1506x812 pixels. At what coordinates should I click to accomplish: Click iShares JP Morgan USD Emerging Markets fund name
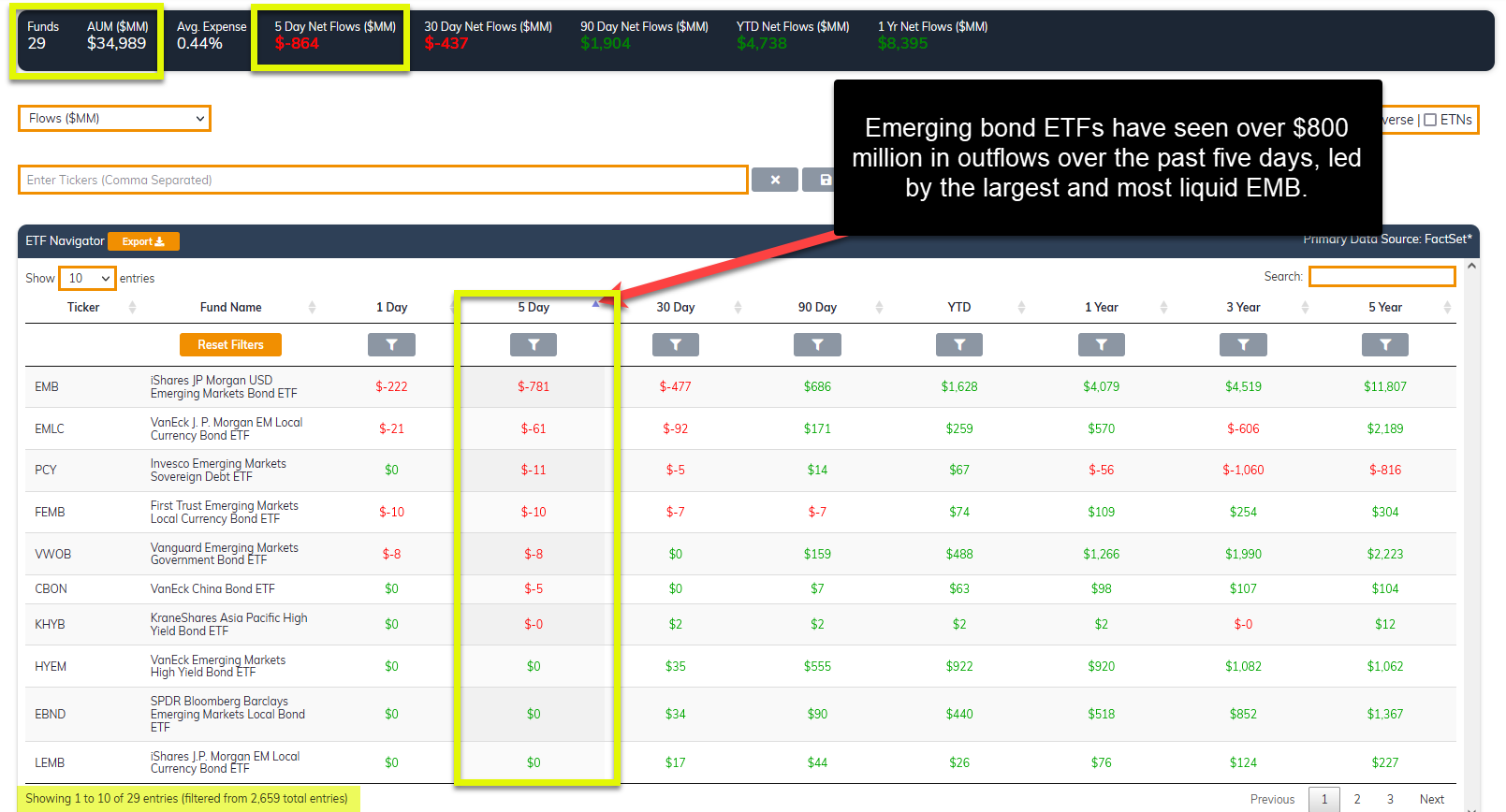[x=224, y=386]
